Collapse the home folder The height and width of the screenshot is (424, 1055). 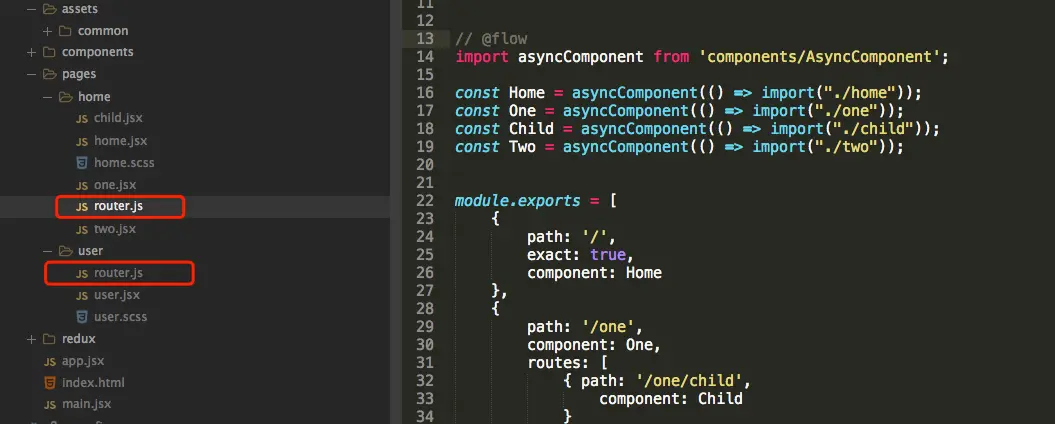[x=47, y=97]
